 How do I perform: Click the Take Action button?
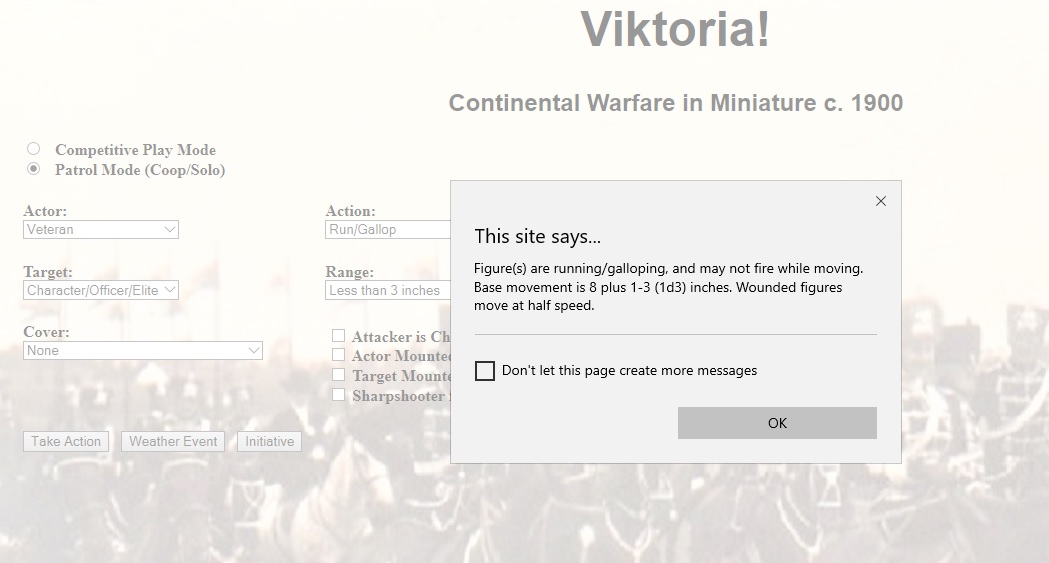point(66,441)
